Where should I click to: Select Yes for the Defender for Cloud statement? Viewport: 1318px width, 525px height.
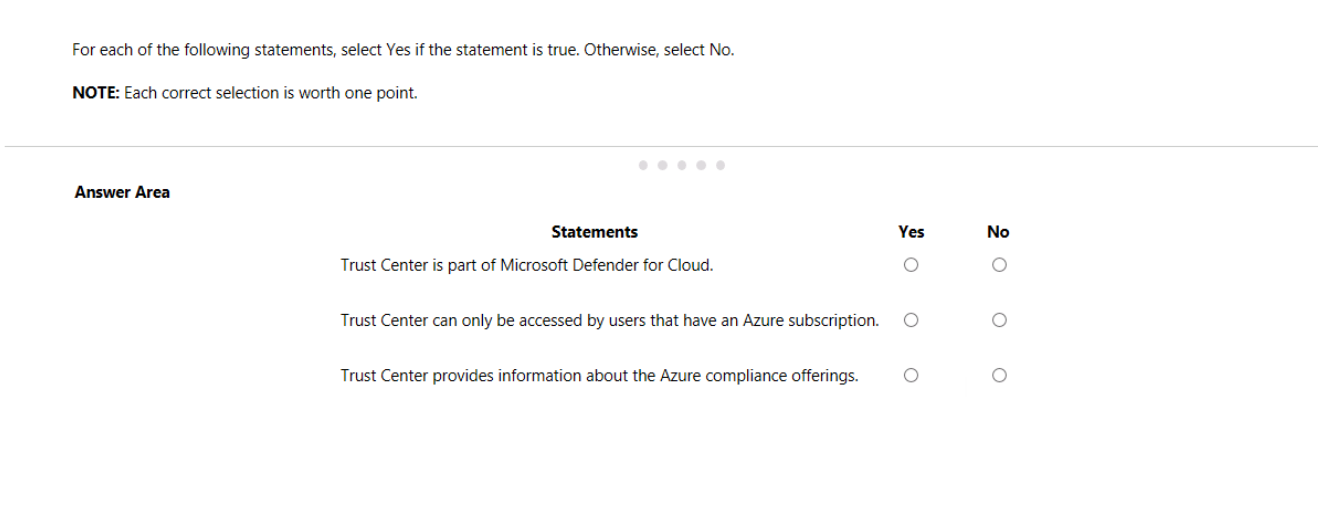[x=910, y=266]
